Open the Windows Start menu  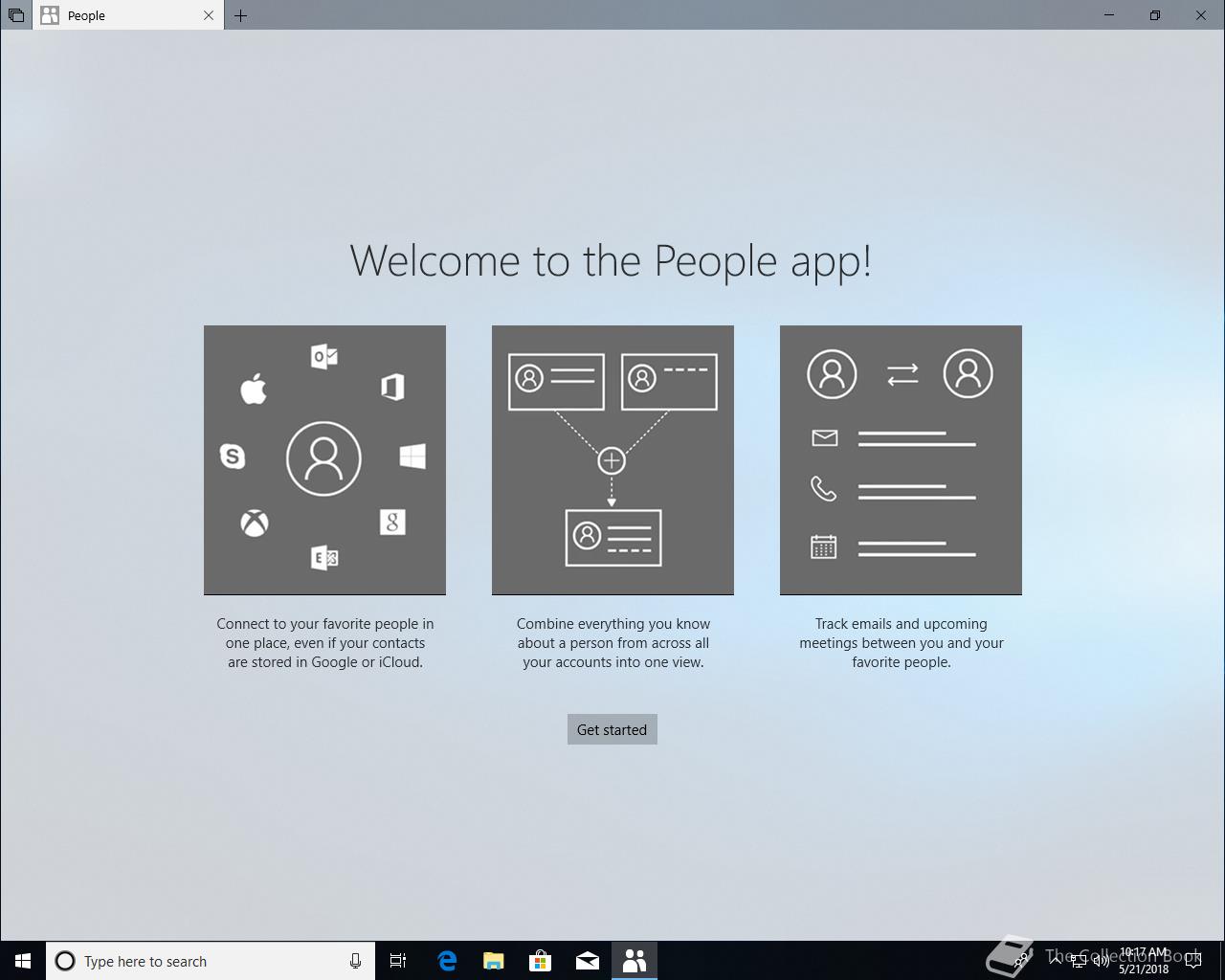click(23, 961)
